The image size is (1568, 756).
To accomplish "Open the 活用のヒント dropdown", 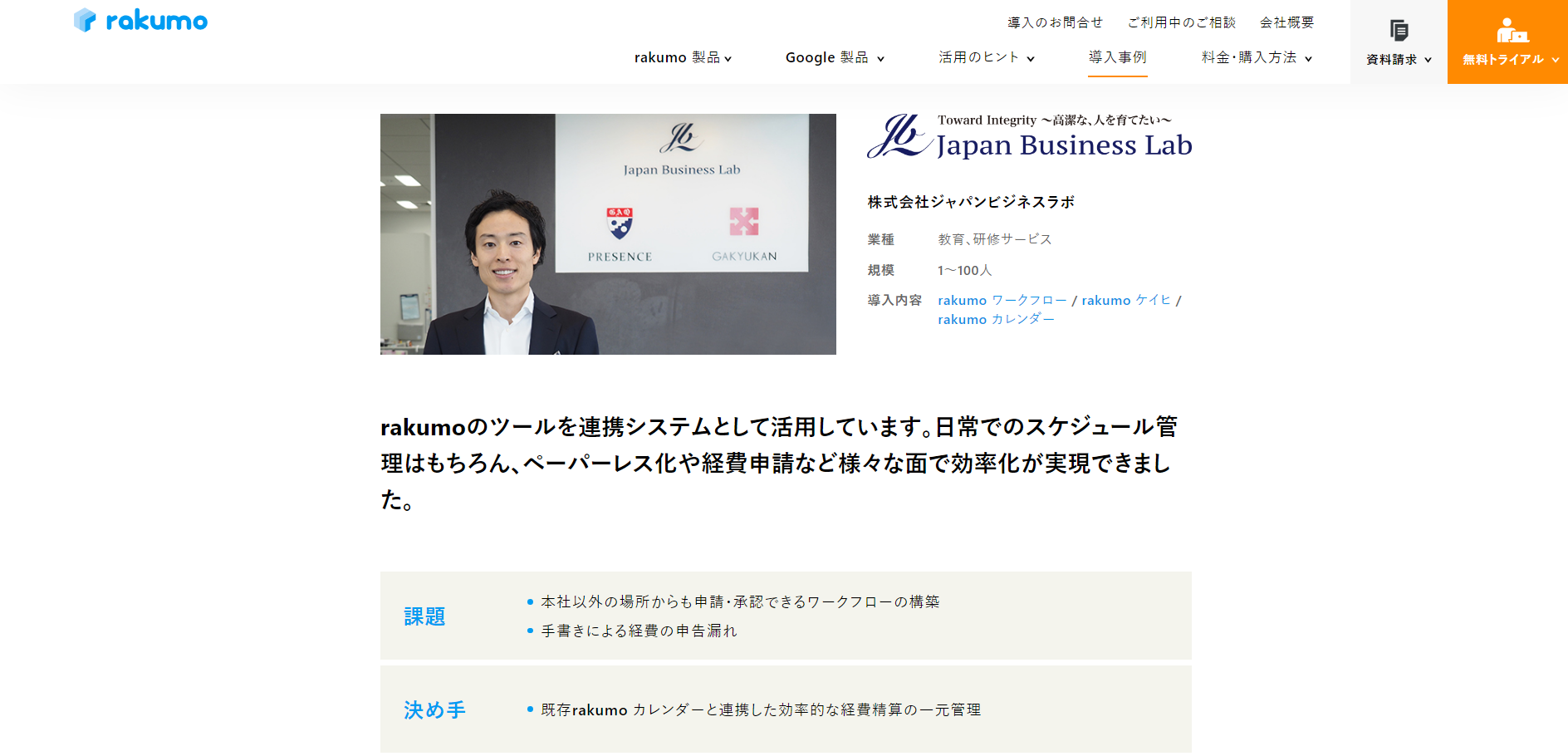I will click(986, 57).
